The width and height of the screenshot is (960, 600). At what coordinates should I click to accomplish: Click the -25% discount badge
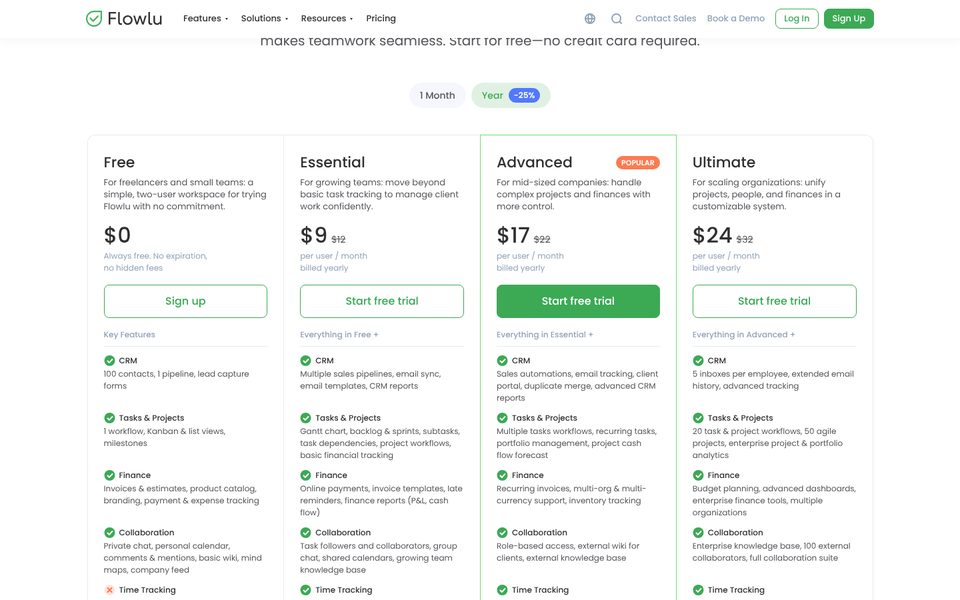tap(524, 96)
